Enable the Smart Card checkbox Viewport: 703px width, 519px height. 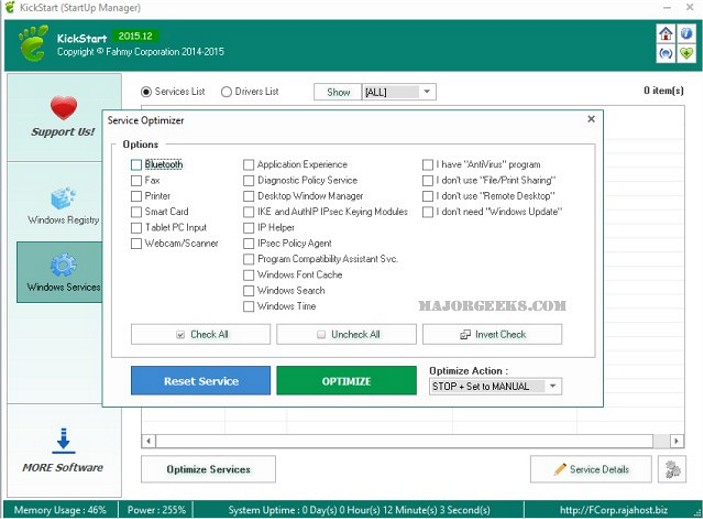136,212
